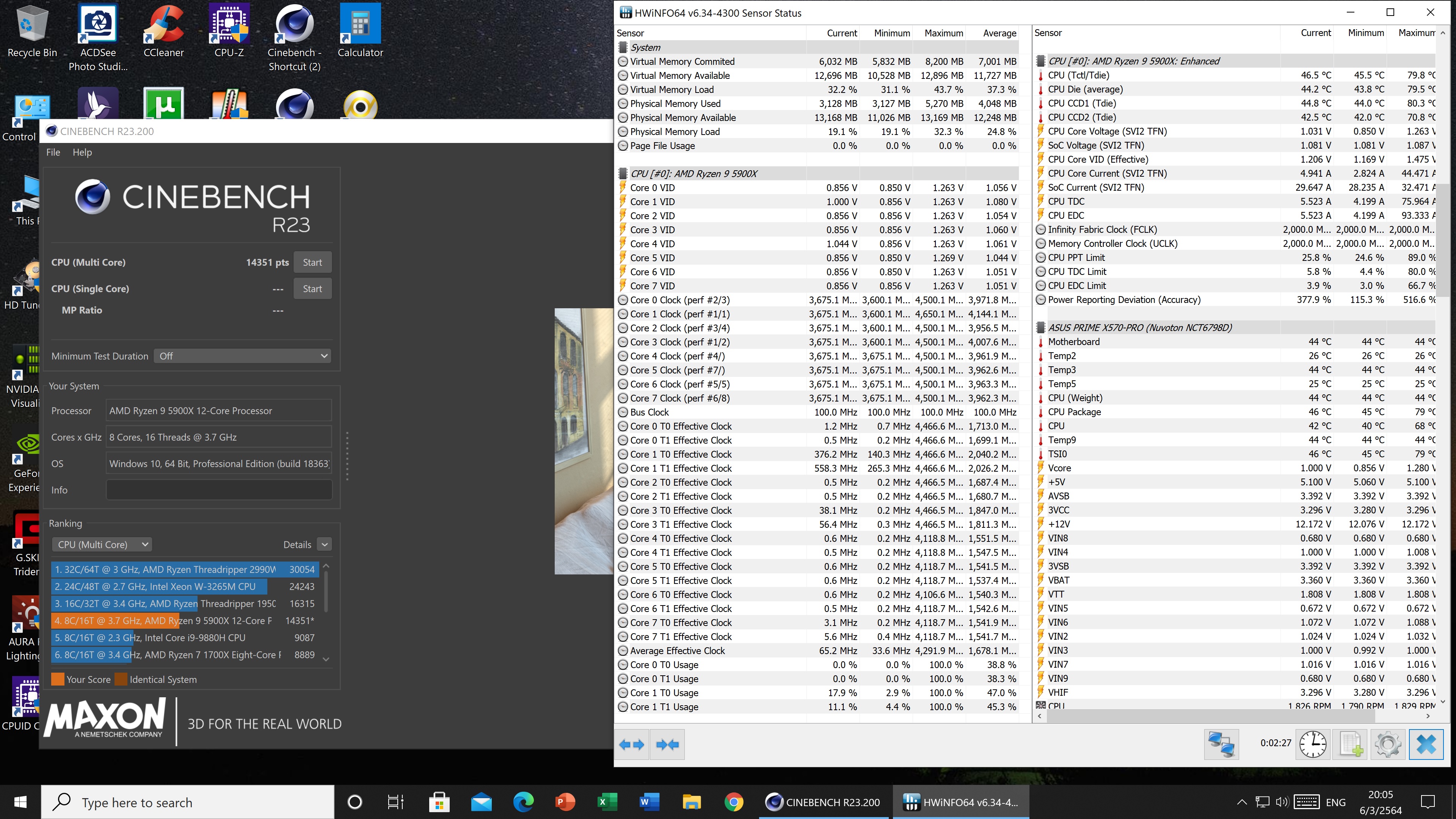Switch to HWiNFO64 taskbar button

tap(961, 802)
